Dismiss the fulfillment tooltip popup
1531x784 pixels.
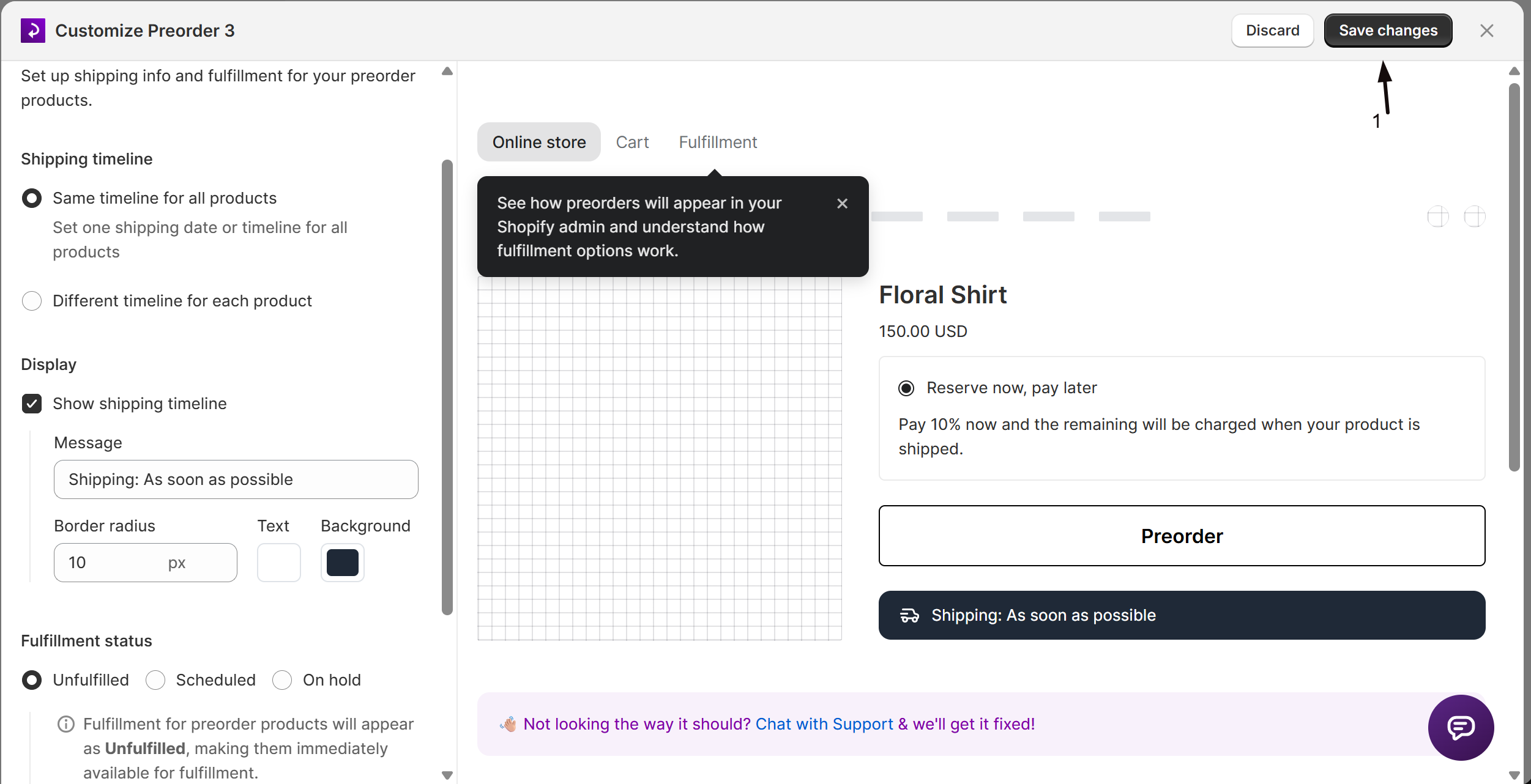pyautogui.click(x=843, y=203)
